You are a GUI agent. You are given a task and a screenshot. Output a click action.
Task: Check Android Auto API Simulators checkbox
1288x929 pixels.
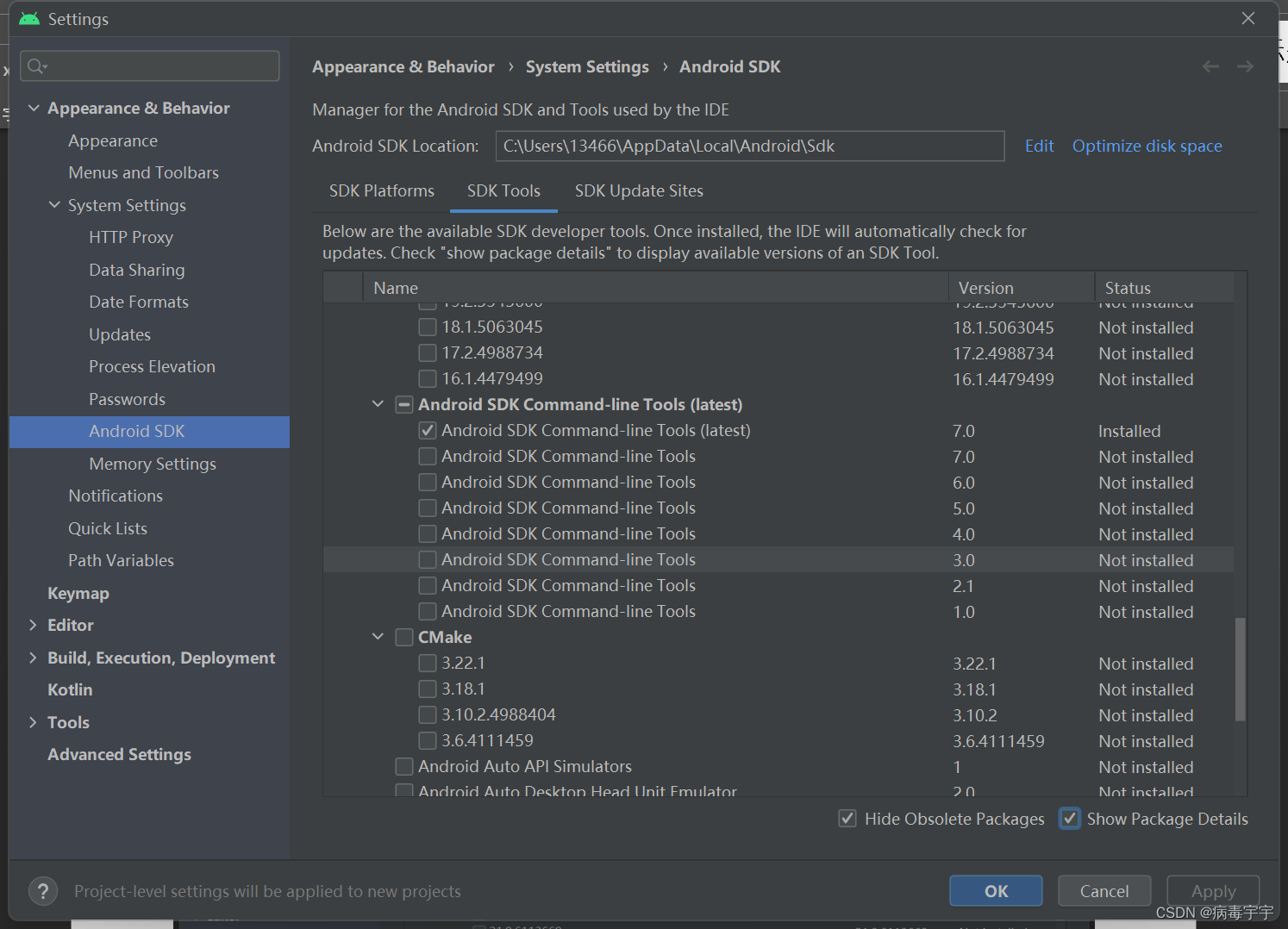tap(403, 766)
